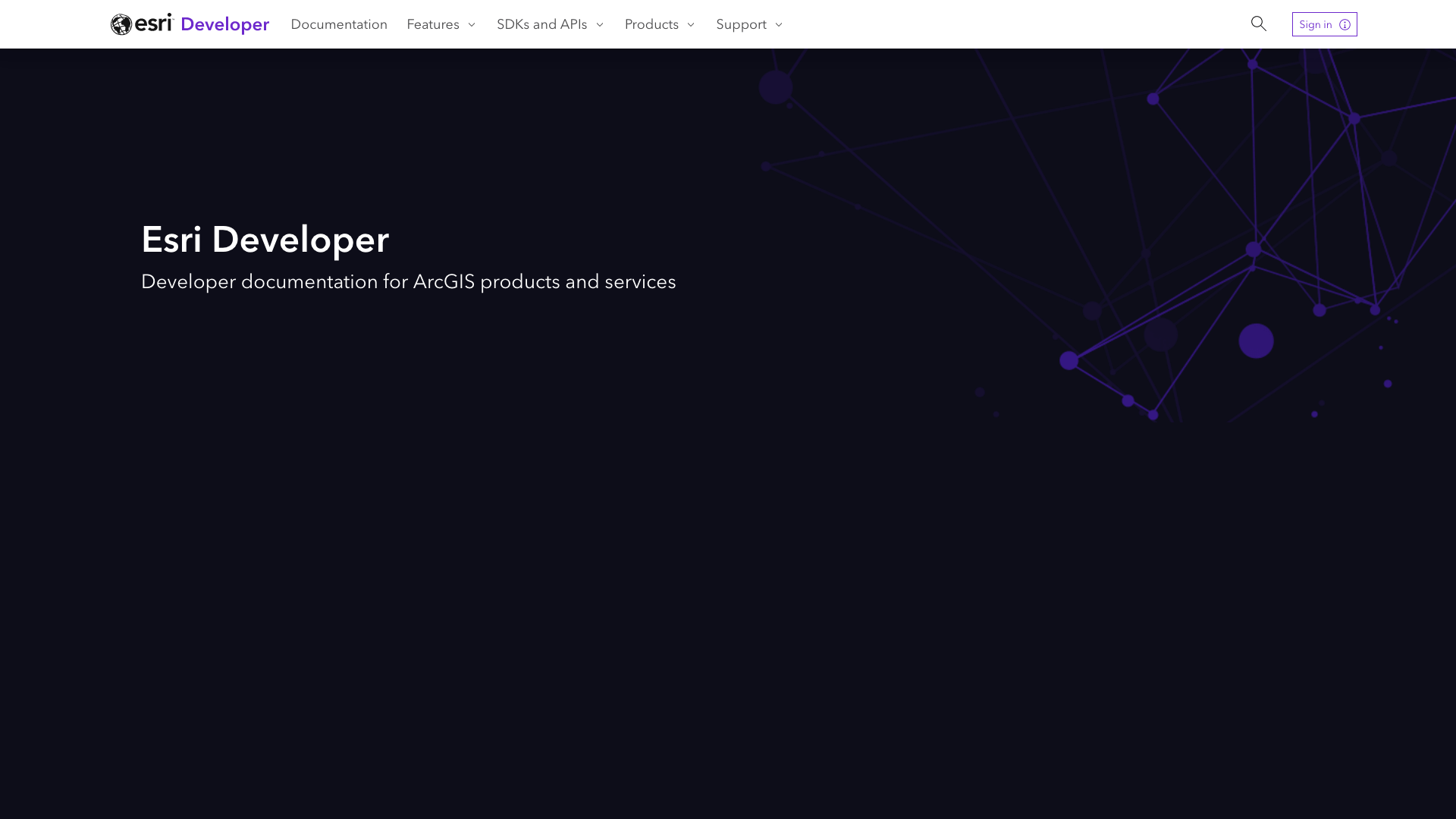Click the word 'Developer' in main heading
This screenshot has width=1456, height=819.
click(300, 240)
